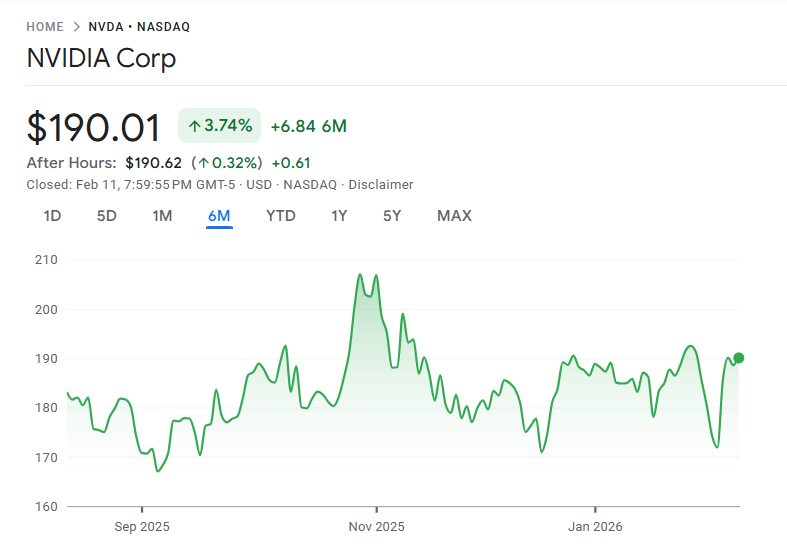
Task: Go to the HOME breadcrumb link
Action: tap(45, 27)
